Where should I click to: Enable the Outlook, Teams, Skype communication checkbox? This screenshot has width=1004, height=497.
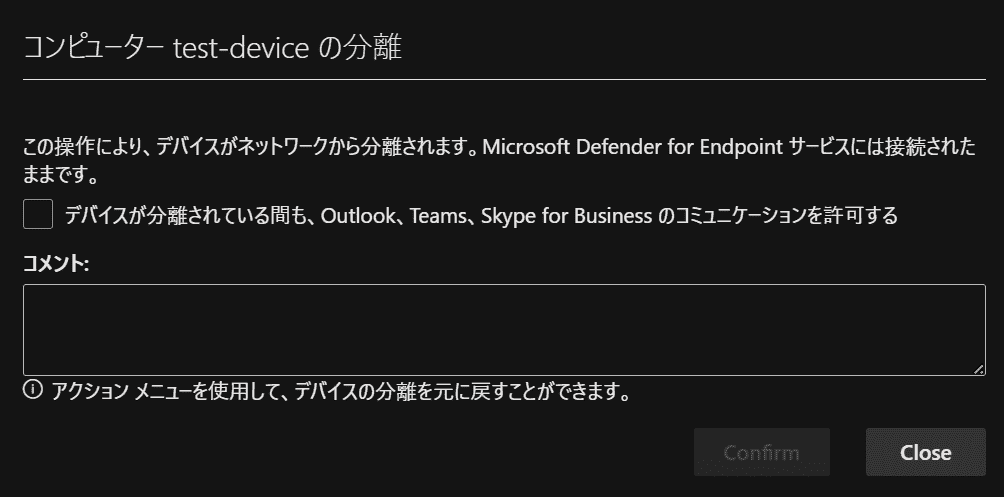[38, 214]
